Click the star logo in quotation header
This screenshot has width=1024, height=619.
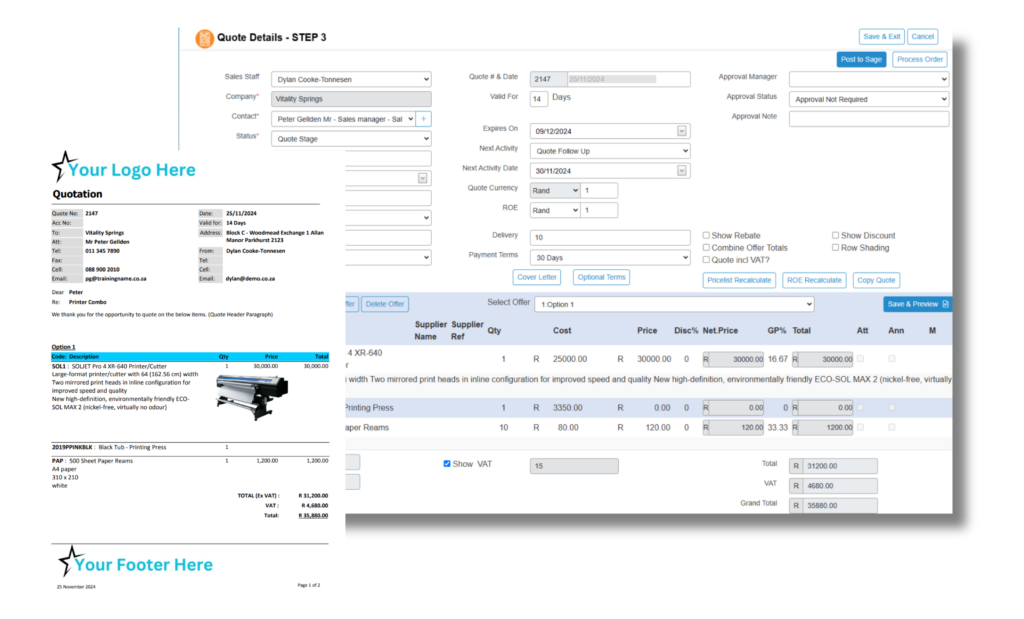coord(63,166)
